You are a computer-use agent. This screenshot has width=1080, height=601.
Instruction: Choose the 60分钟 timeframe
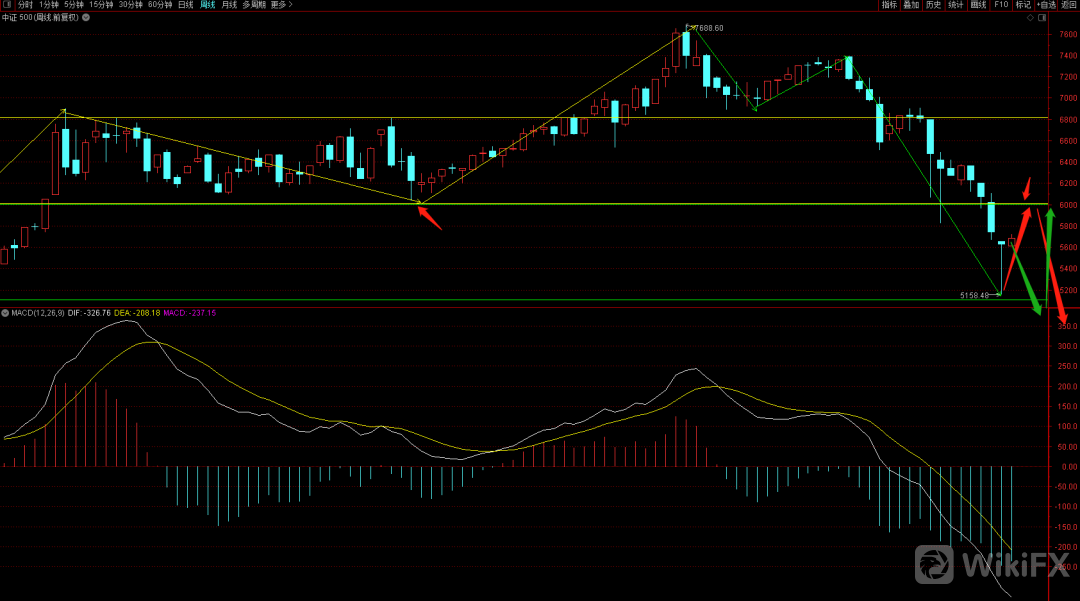pos(158,5)
